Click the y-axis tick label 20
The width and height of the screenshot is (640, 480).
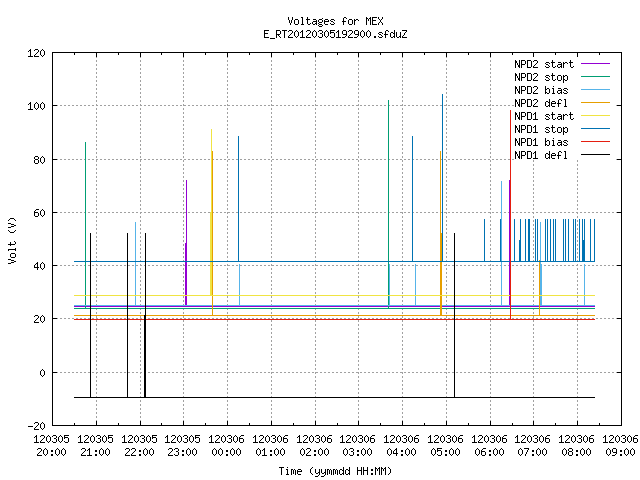(x=39, y=319)
